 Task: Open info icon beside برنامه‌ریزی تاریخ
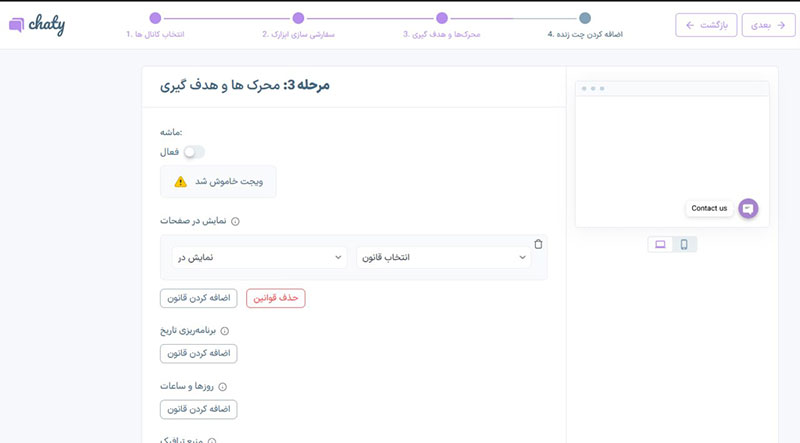click(x=224, y=331)
